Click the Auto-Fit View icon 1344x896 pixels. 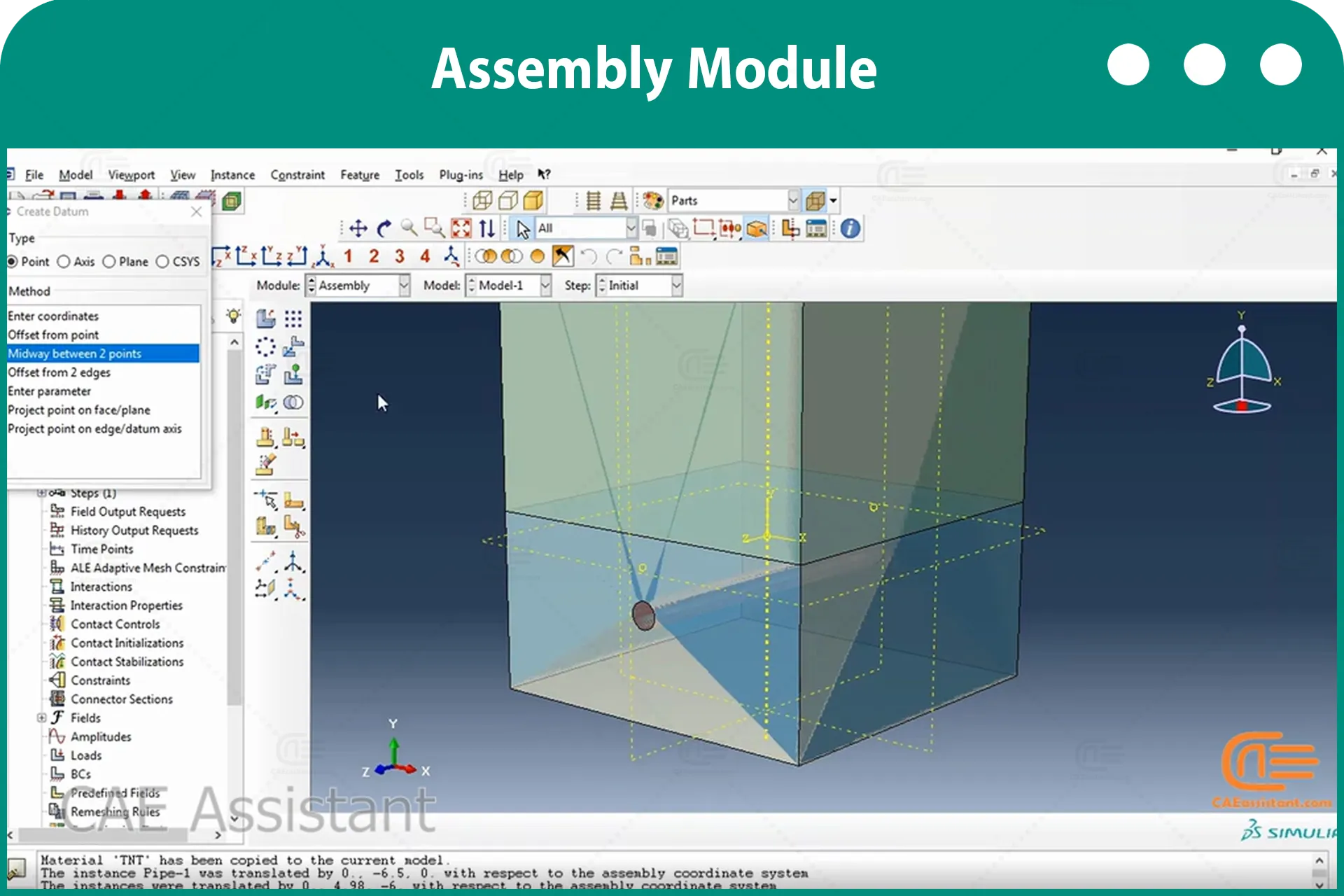click(x=461, y=228)
